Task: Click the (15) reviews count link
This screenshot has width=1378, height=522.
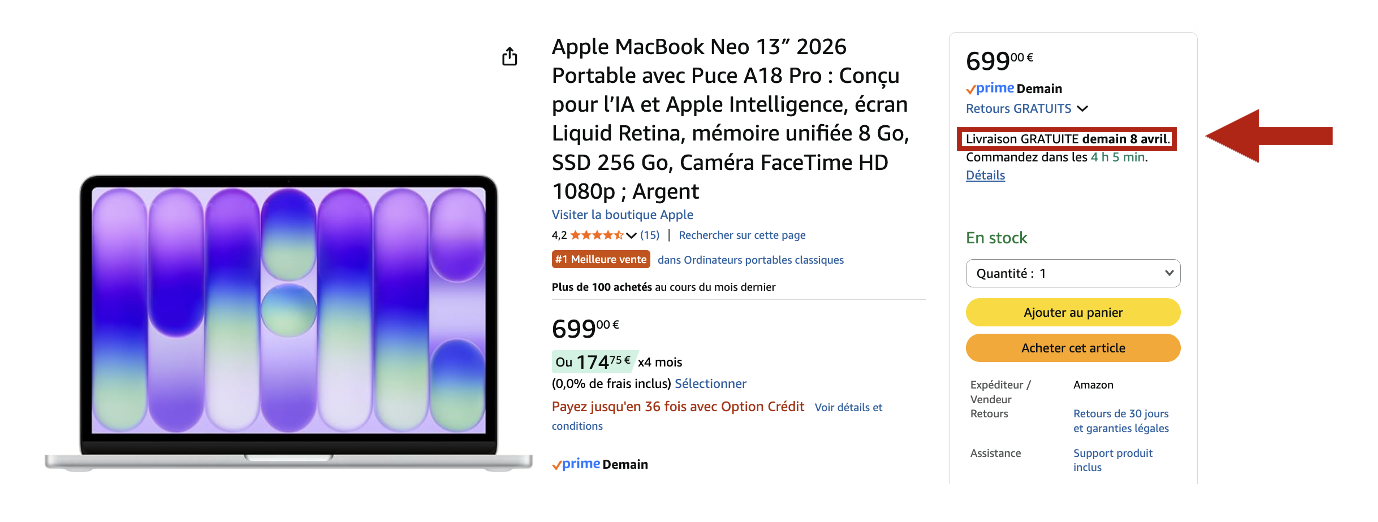Action: (x=650, y=235)
